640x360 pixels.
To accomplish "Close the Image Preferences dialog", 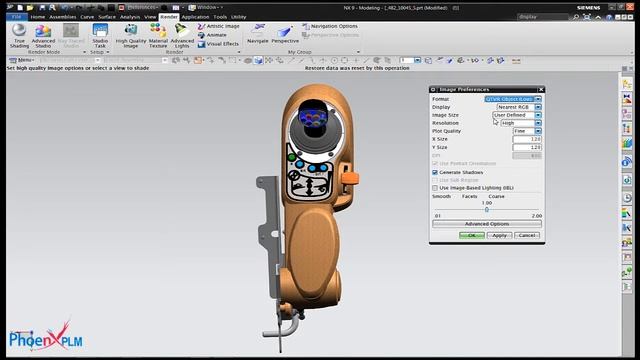I will (x=541, y=89).
